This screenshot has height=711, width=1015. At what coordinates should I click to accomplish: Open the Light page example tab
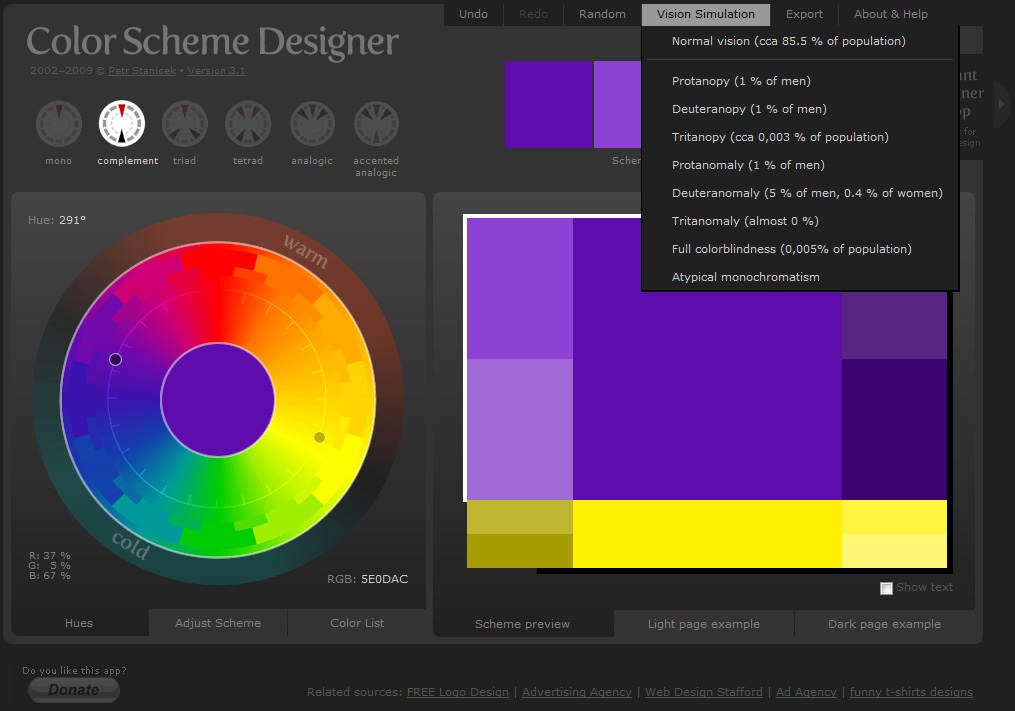703,624
